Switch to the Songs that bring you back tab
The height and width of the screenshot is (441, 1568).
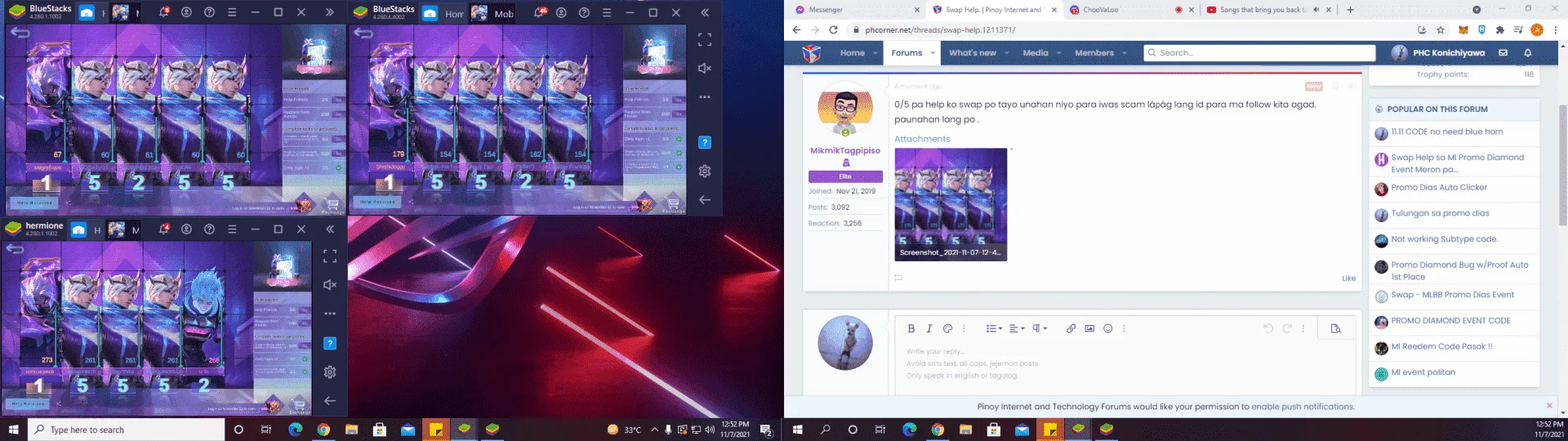(x=1262, y=10)
